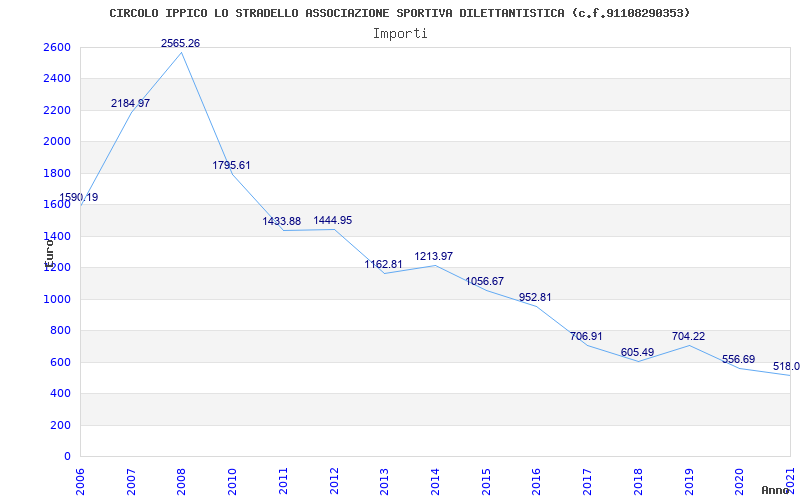800x500 pixels.
Task: Click the 2019 year axis label
Action: pos(689,481)
